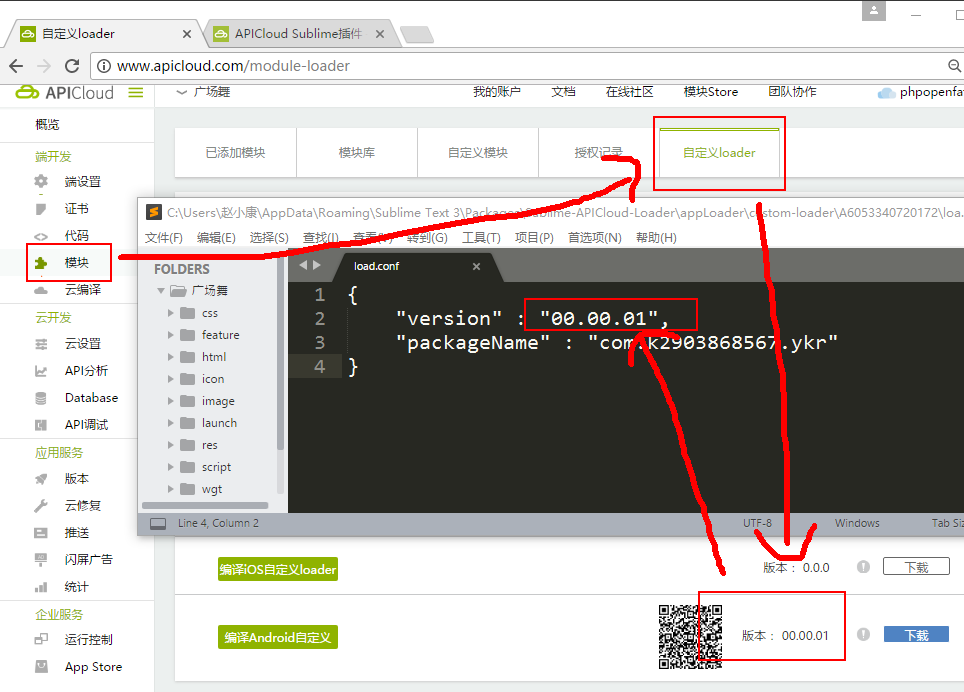This screenshot has height=692, width=964.
Task: Click the 端设置 gear icon
Action: [41, 181]
